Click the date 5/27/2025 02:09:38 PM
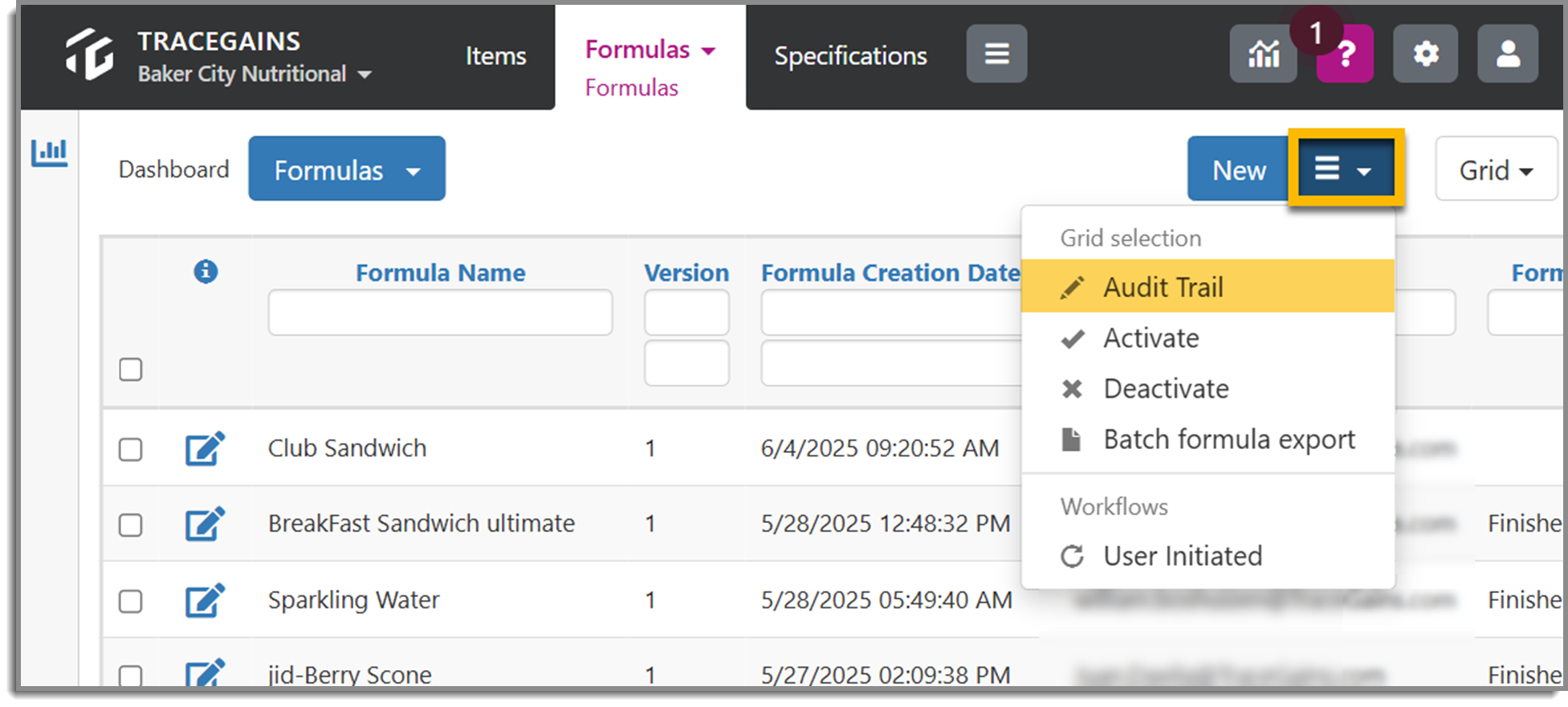Screen dimensions: 1568x707 coord(886,675)
